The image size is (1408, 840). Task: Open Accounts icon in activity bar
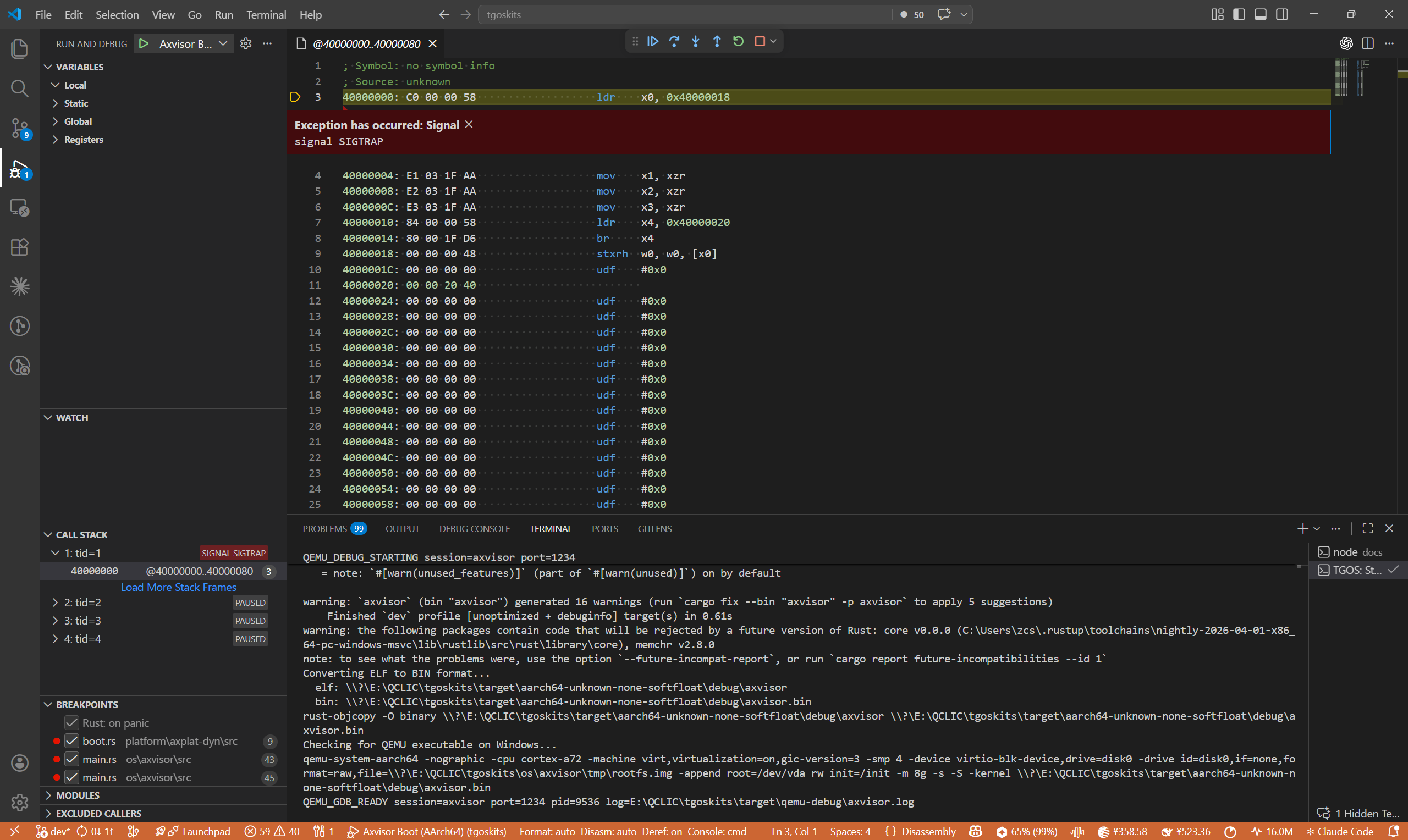[x=19, y=763]
